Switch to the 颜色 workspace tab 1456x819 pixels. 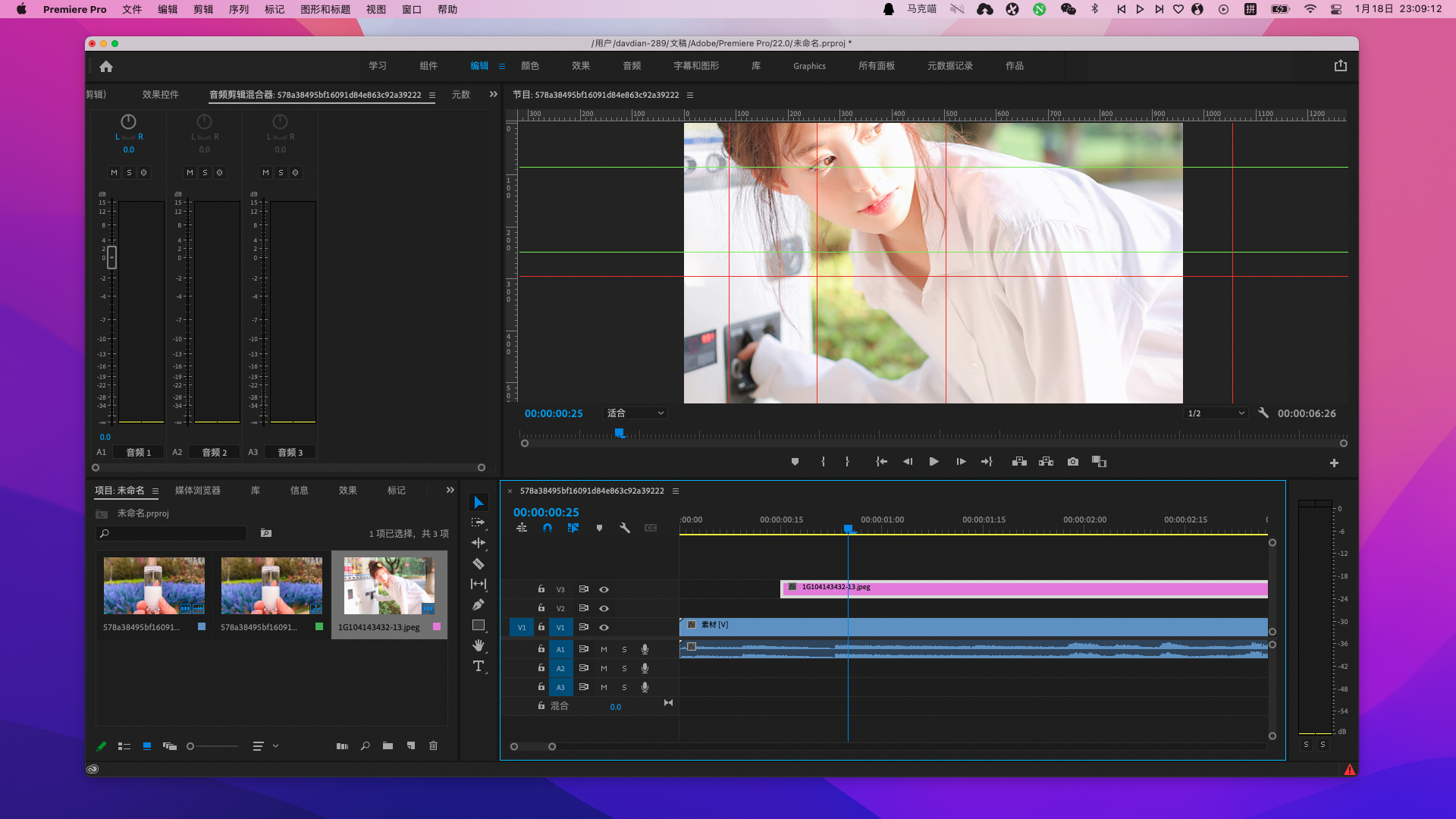point(529,66)
